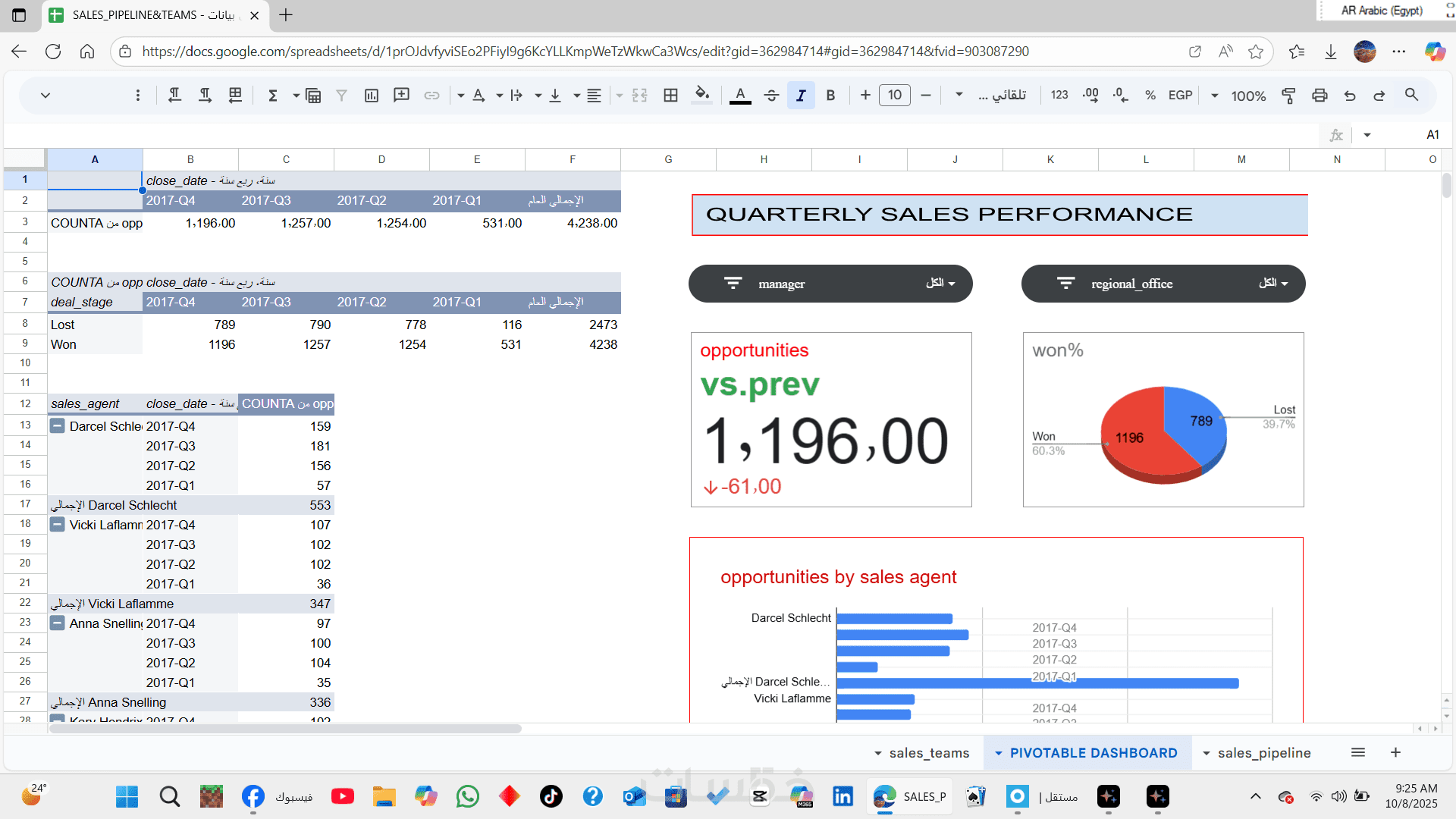1456x819 pixels.
Task: Click the increase font size plus button
Action: click(865, 96)
